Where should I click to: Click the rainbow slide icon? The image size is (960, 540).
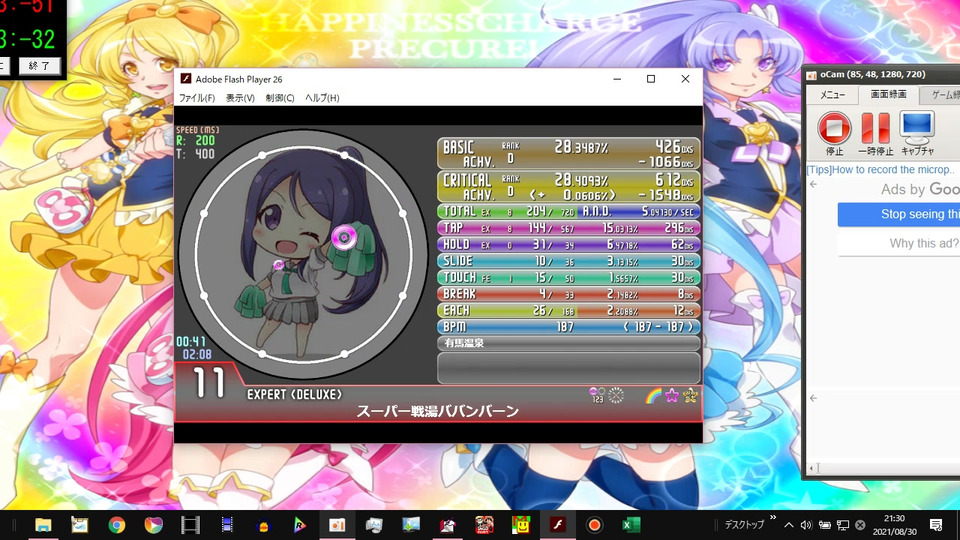[x=653, y=396]
